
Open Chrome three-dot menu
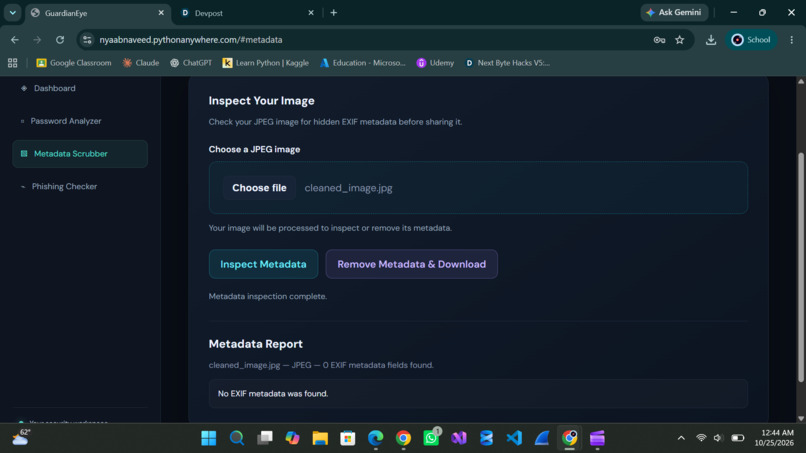(792, 40)
